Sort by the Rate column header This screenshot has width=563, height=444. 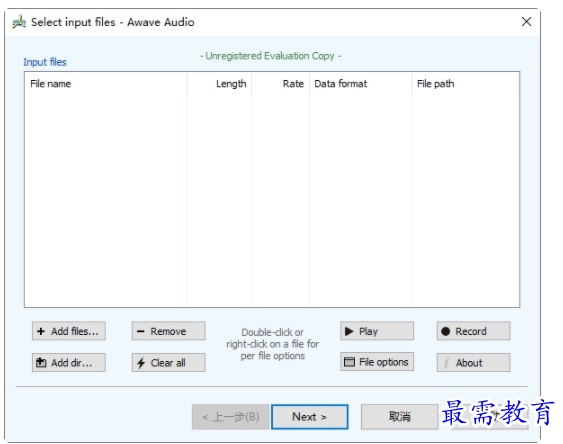(x=280, y=84)
